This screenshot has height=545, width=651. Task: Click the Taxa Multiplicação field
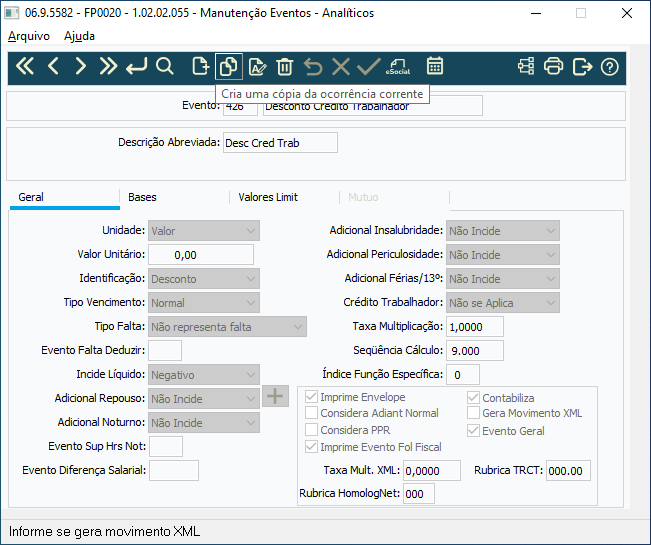[x=475, y=327]
